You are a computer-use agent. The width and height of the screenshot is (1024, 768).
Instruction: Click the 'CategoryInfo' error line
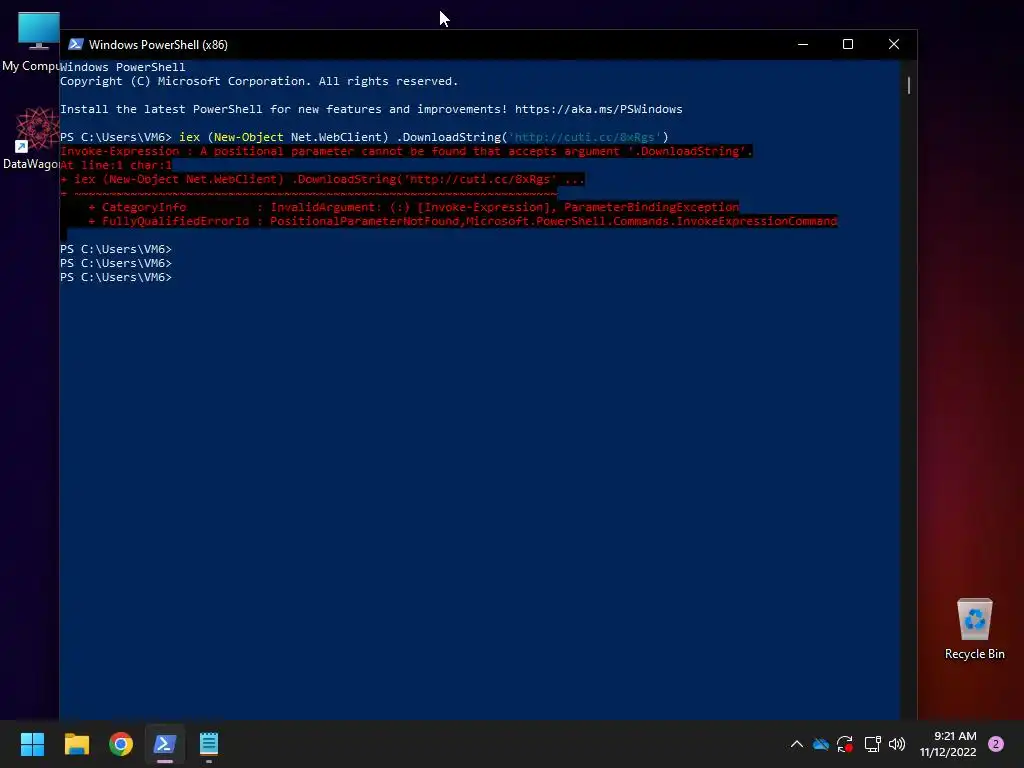tap(413, 207)
